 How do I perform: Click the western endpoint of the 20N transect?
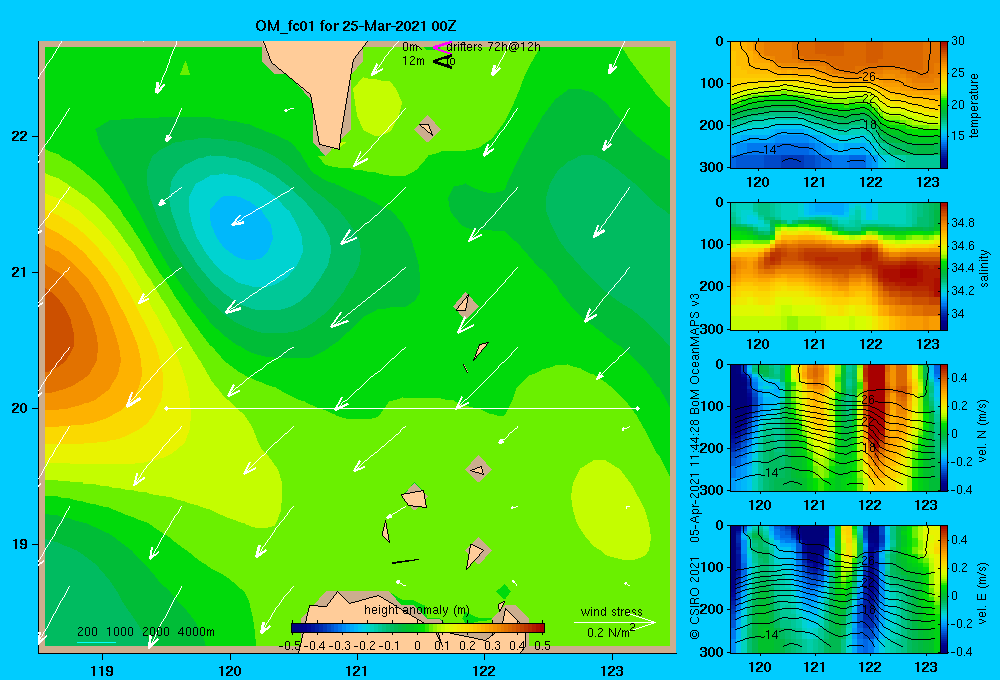pyautogui.click(x=166, y=408)
